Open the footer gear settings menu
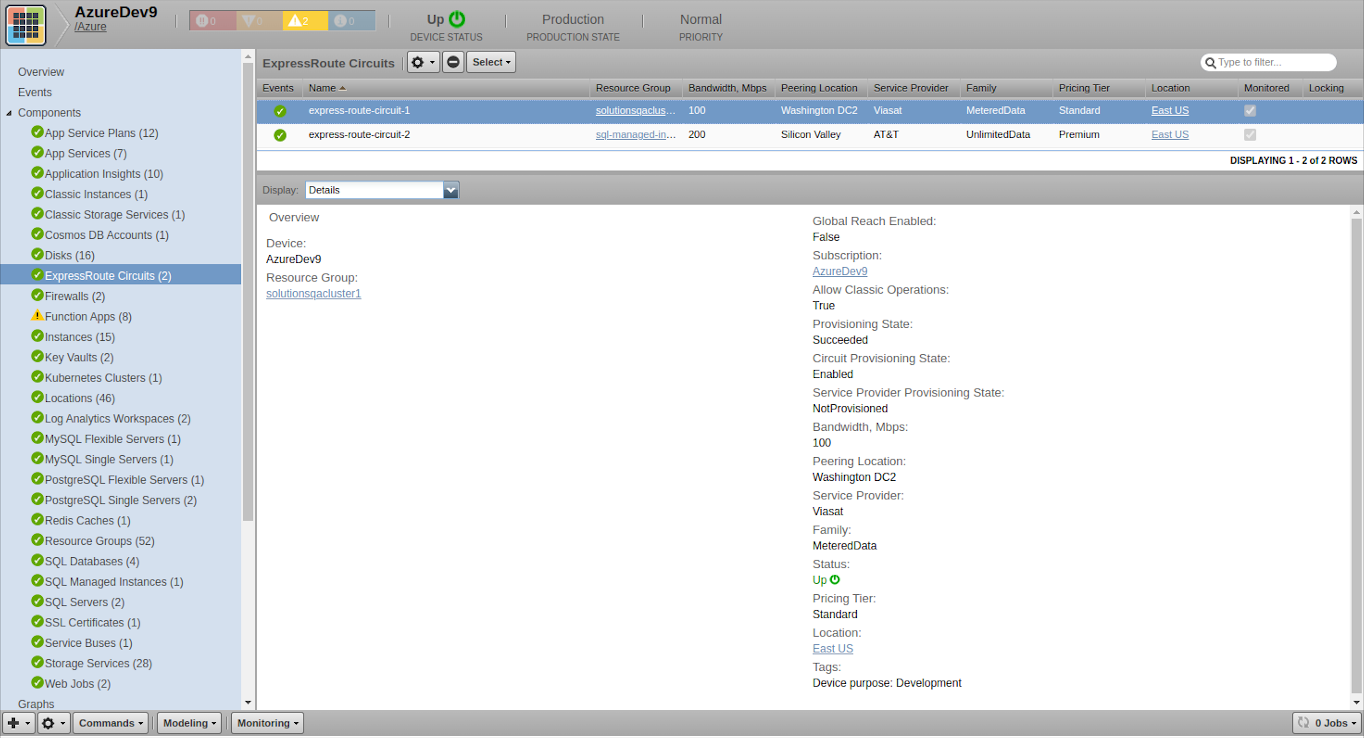This screenshot has width=1364, height=738. point(53,723)
